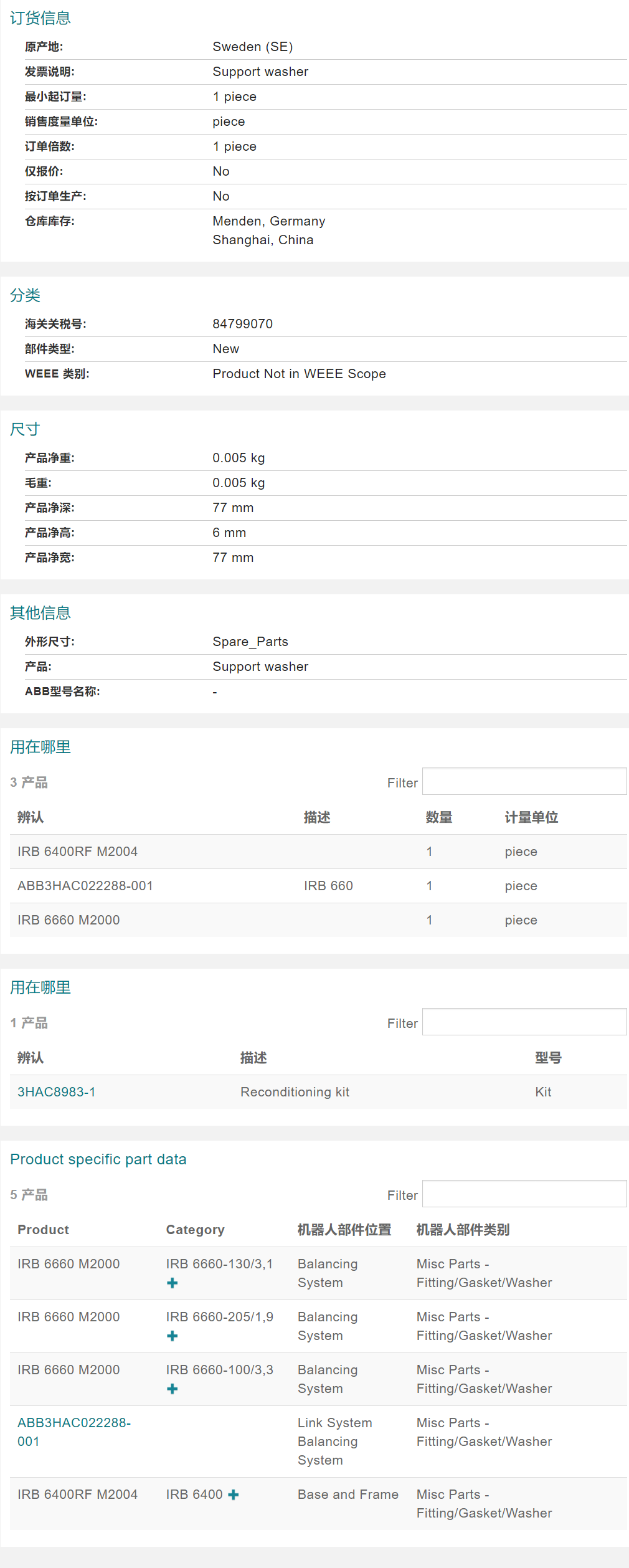Focus the Filter box in Product specific part data
The height and width of the screenshot is (1568, 629).
point(524,1194)
